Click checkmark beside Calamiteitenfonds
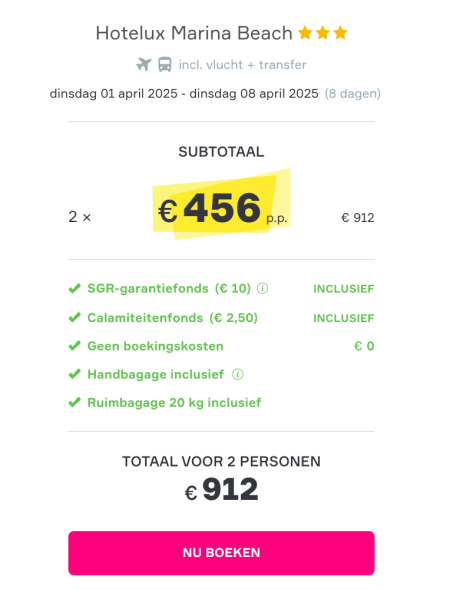Viewport: 450px width, 590px height. [x=74, y=318]
